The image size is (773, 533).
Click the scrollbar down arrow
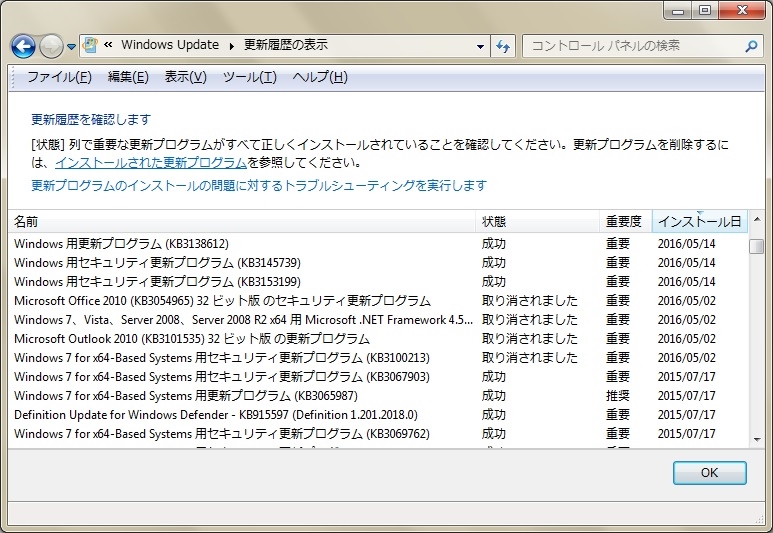757,440
